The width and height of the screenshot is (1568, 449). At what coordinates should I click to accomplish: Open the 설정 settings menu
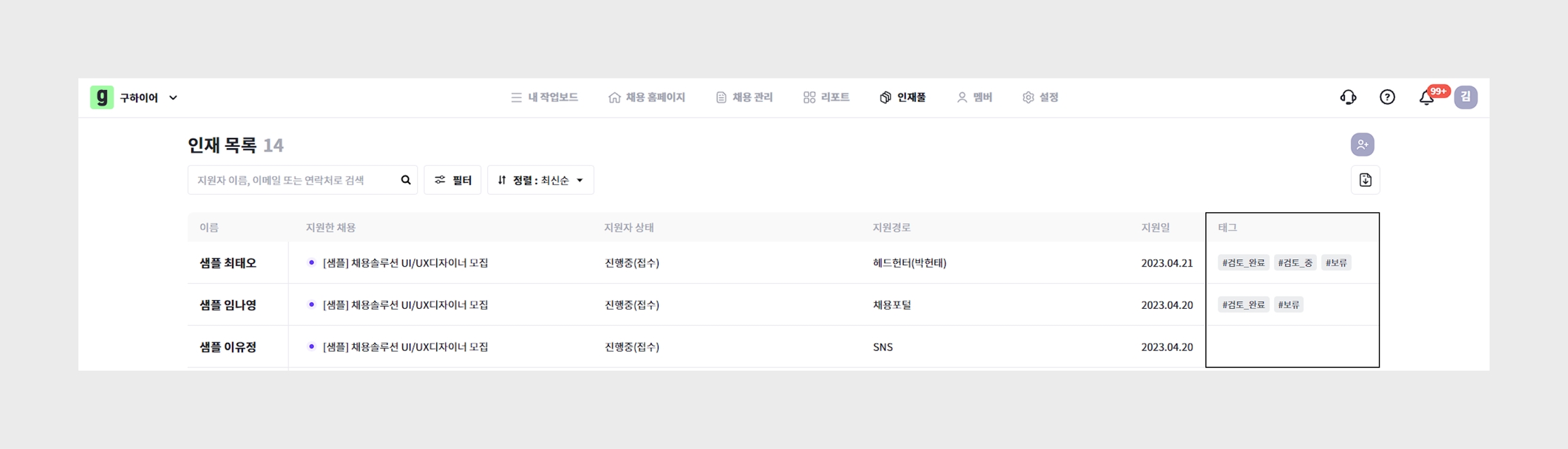pos(1041,97)
